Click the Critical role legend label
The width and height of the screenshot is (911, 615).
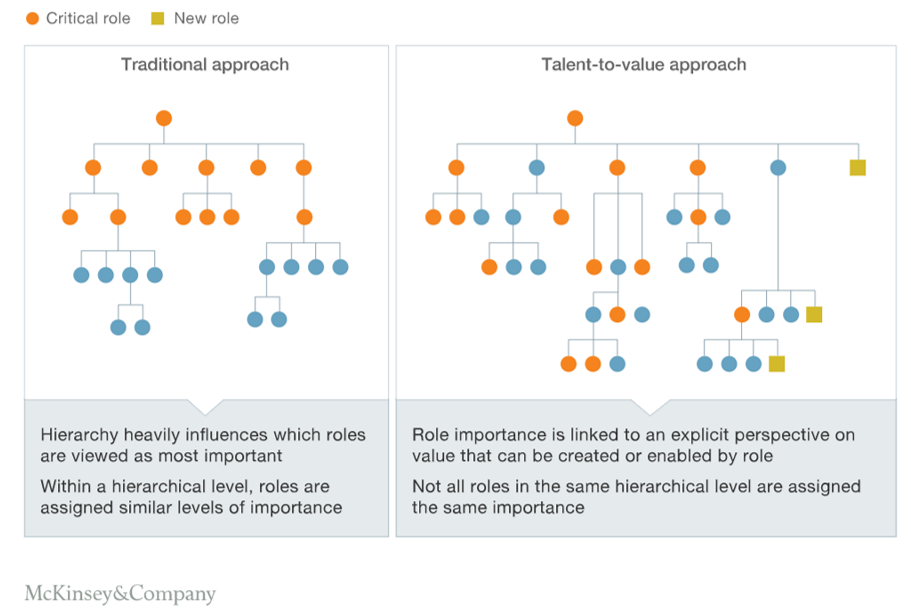pos(88,18)
